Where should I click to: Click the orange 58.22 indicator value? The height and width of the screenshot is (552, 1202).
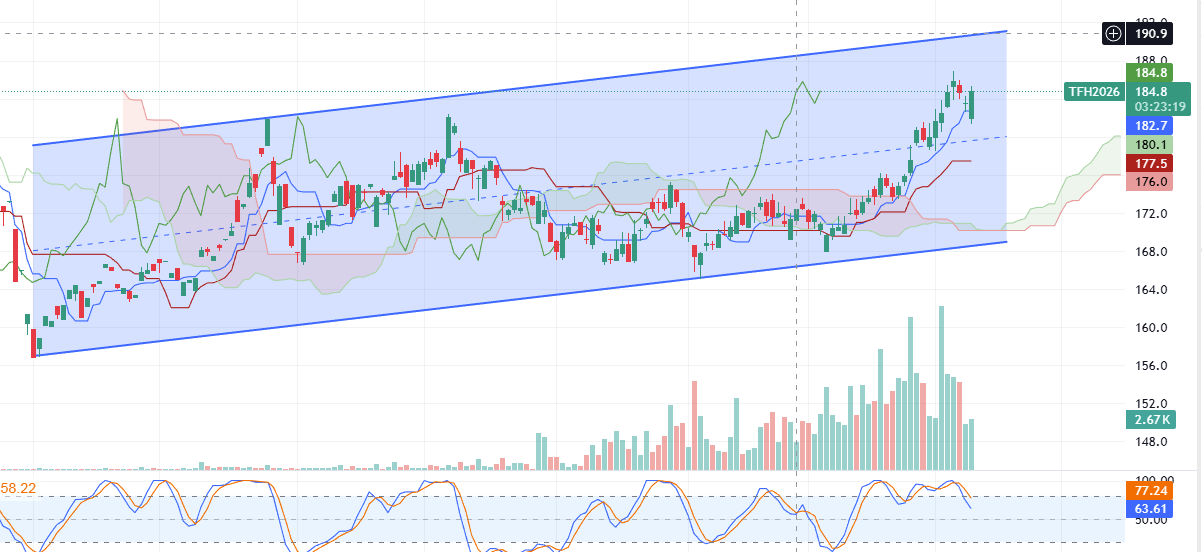(x=20, y=488)
